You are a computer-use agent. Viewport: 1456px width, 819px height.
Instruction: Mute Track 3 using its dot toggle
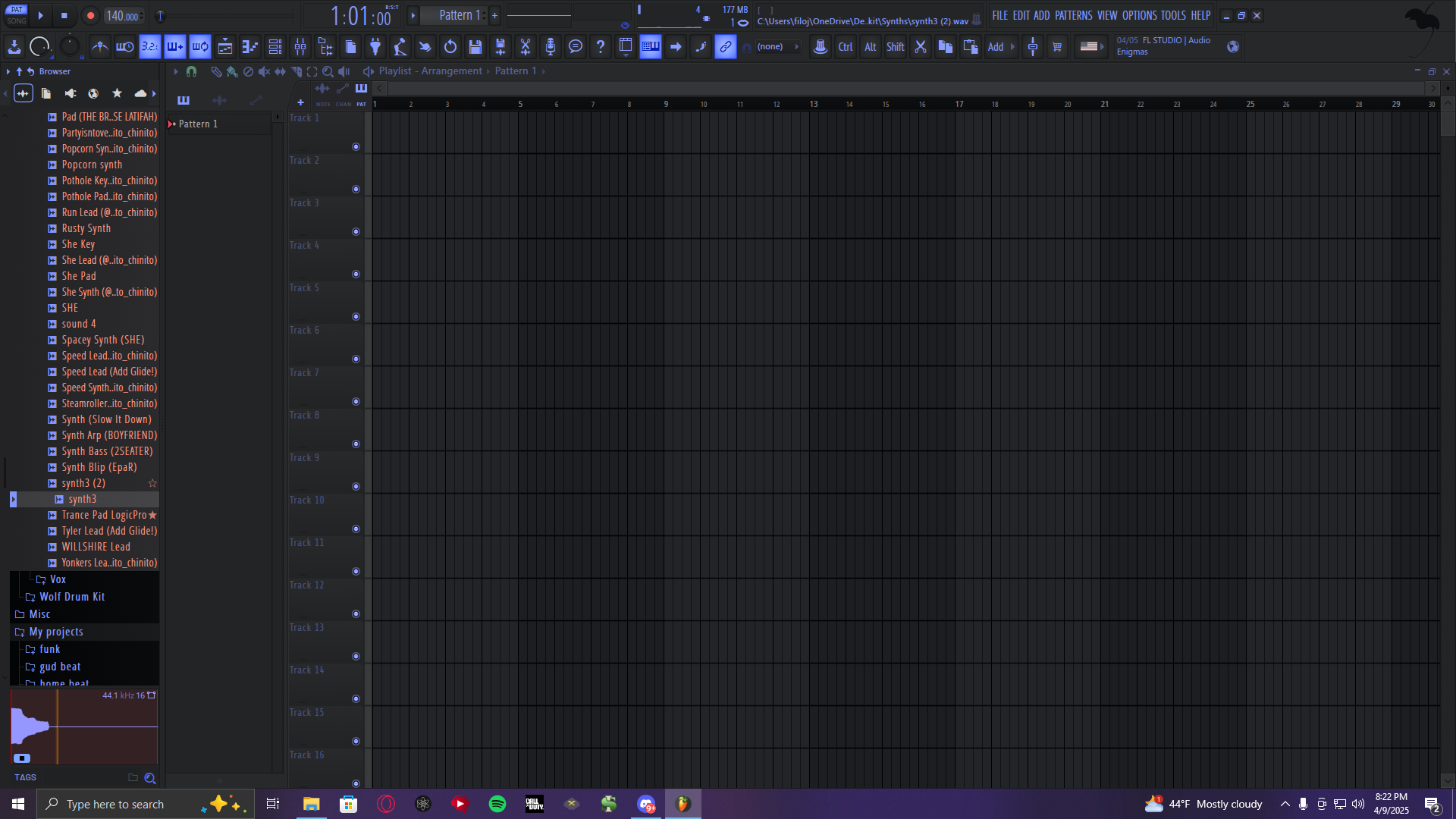[356, 232]
